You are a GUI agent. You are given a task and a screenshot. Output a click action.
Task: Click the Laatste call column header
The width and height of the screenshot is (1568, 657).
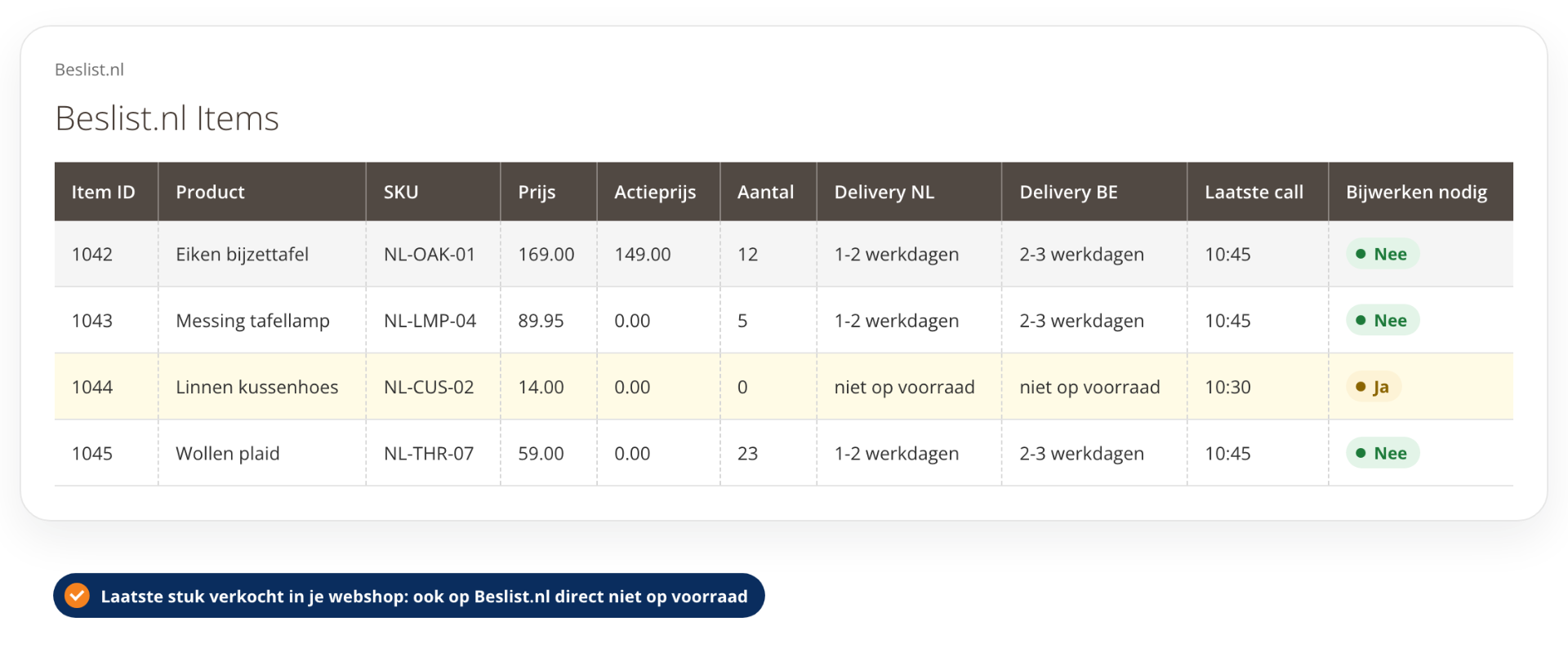[x=1258, y=192]
